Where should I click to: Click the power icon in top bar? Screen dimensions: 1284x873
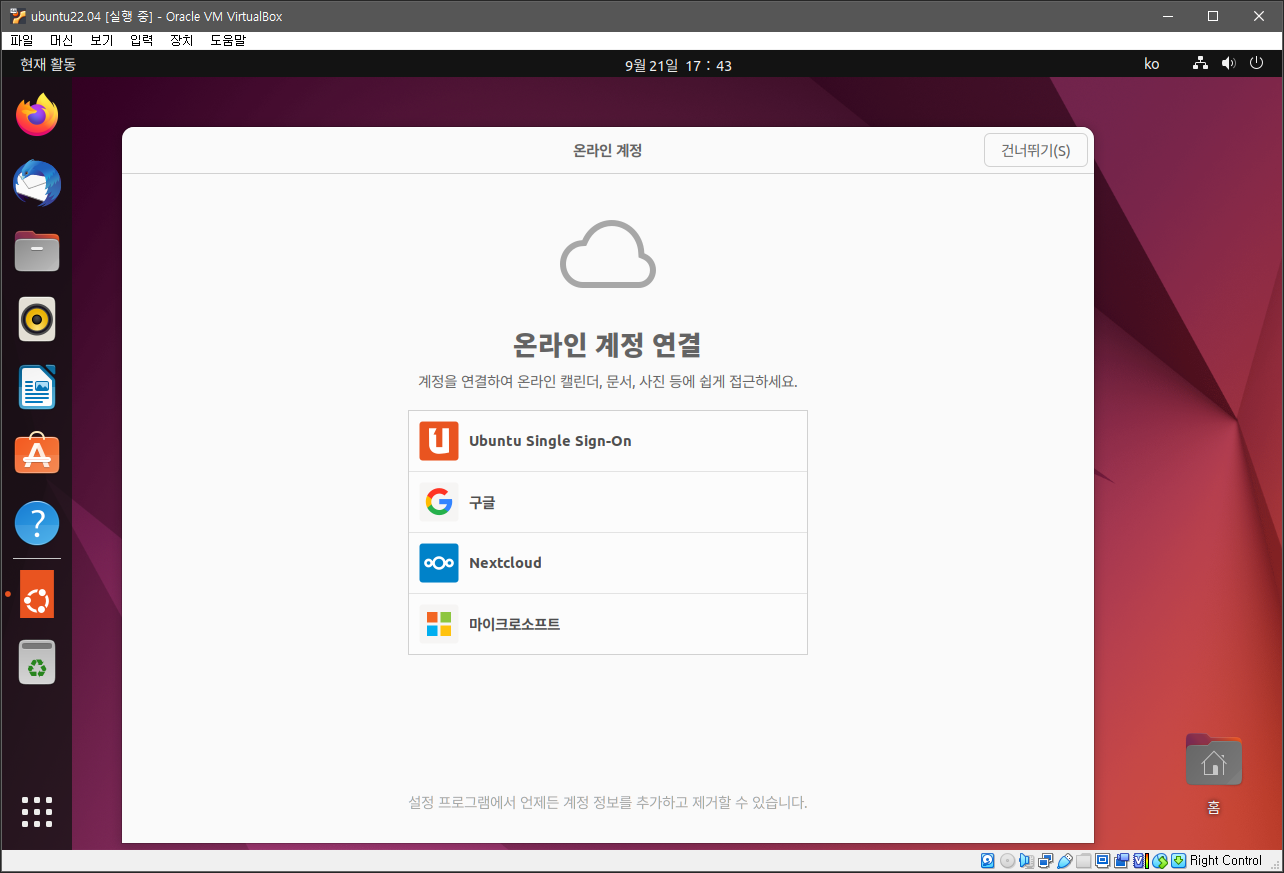pyautogui.click(x=1257, y=64)
